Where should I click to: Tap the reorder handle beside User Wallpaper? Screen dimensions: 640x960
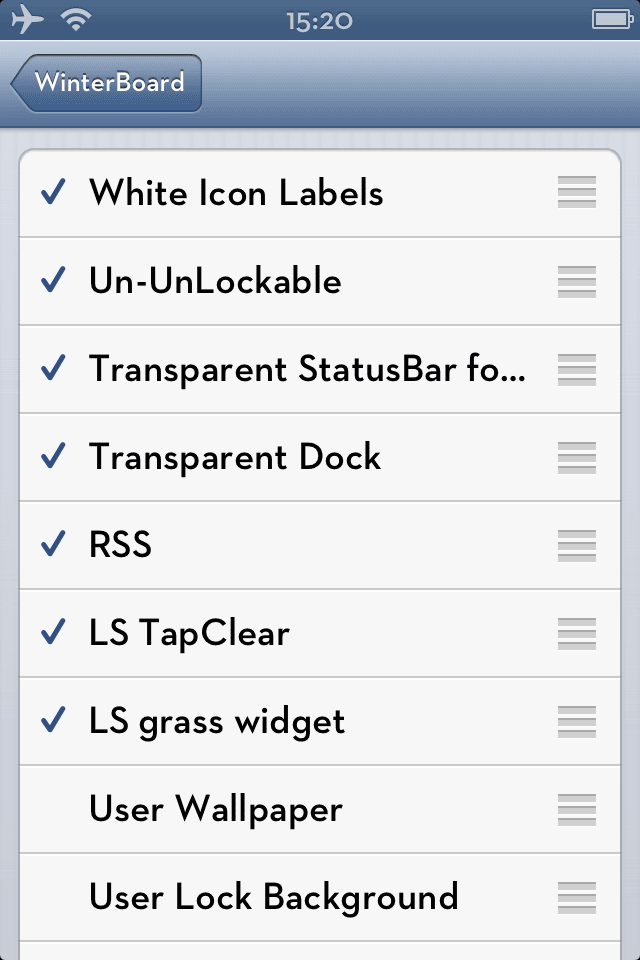[576, 809]
